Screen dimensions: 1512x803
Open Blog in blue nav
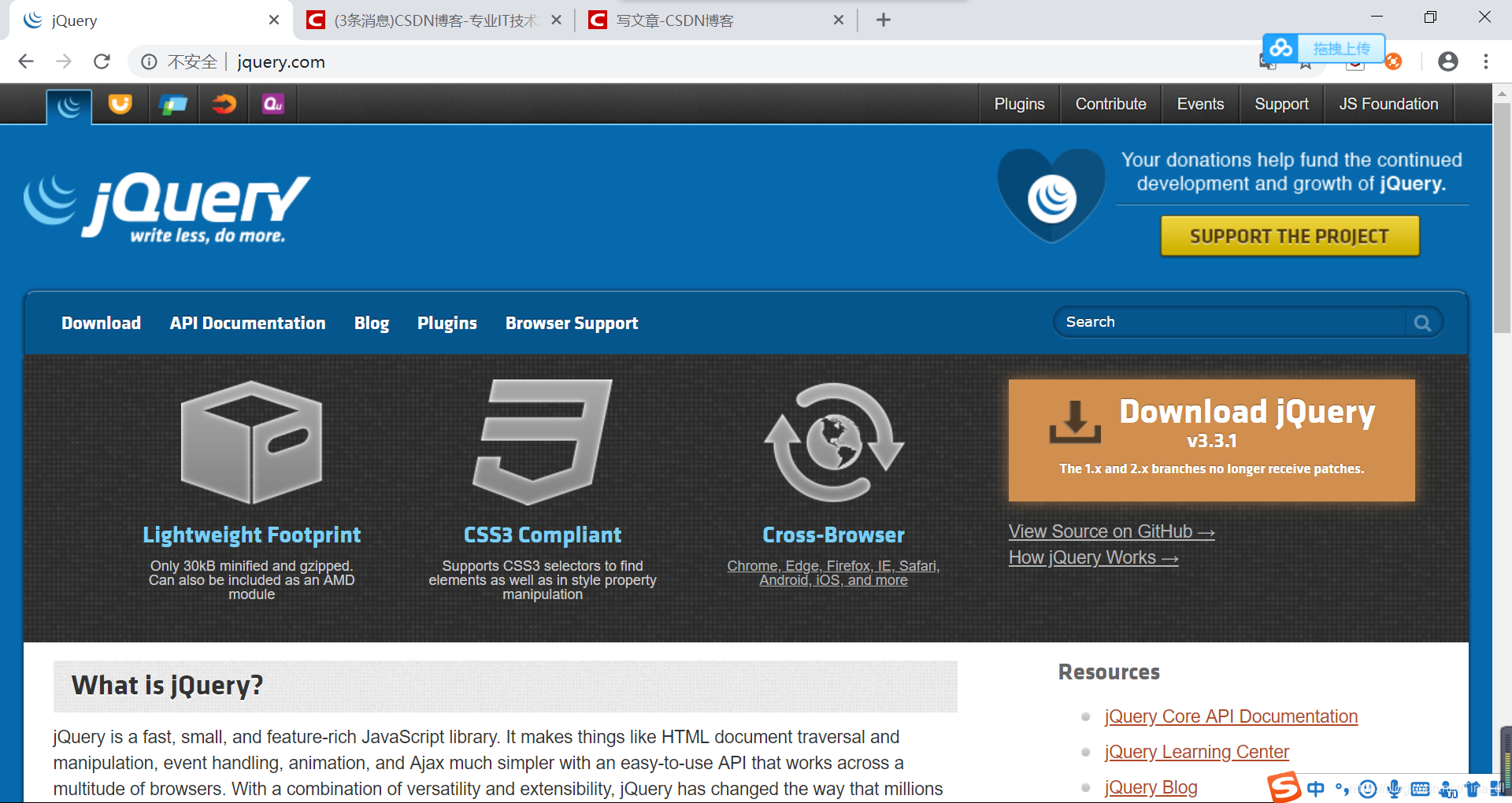coord(372,324)
